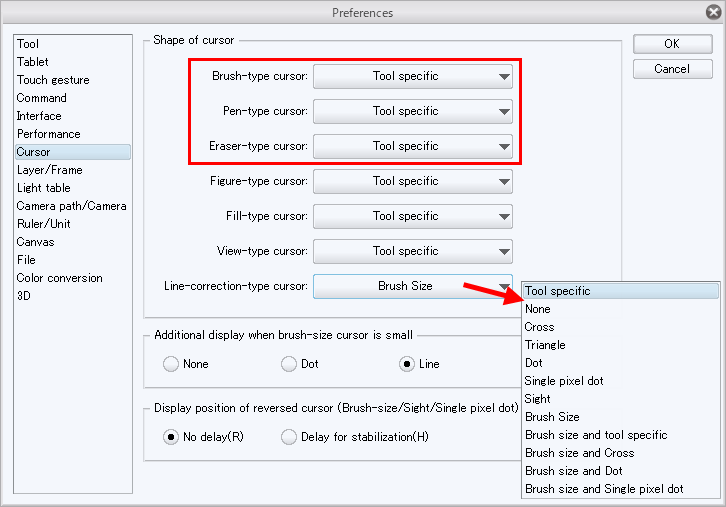
Task: Choose Brush size and Cross
Action: [621, 453]
